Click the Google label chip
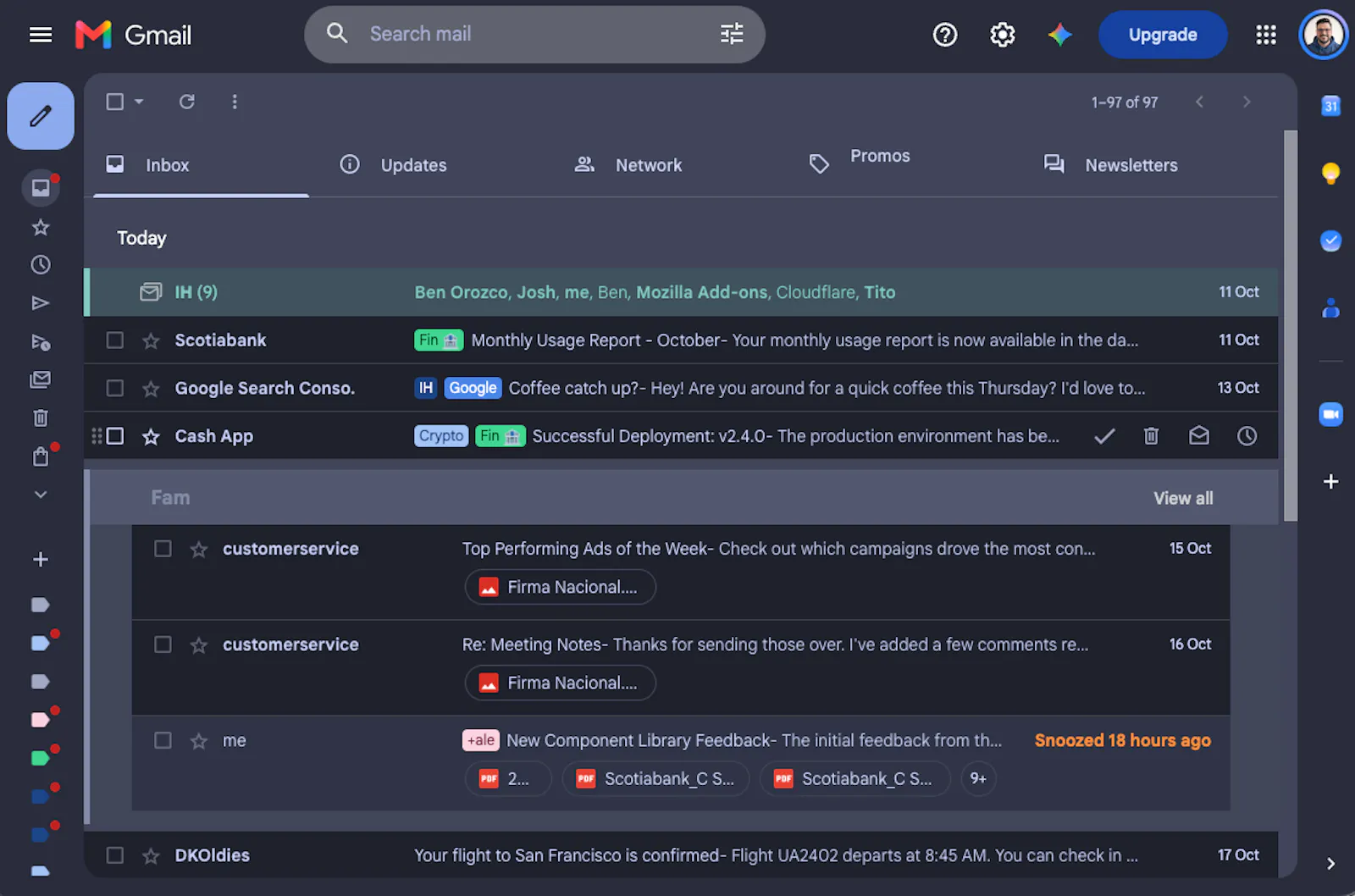 [x=473, y=388]
